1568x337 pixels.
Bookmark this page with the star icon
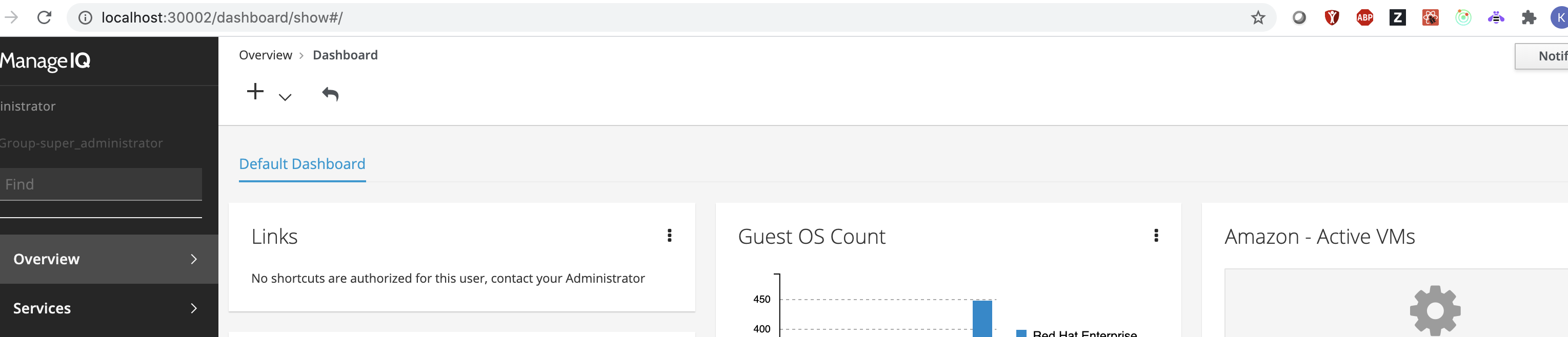click(1258, 17)
